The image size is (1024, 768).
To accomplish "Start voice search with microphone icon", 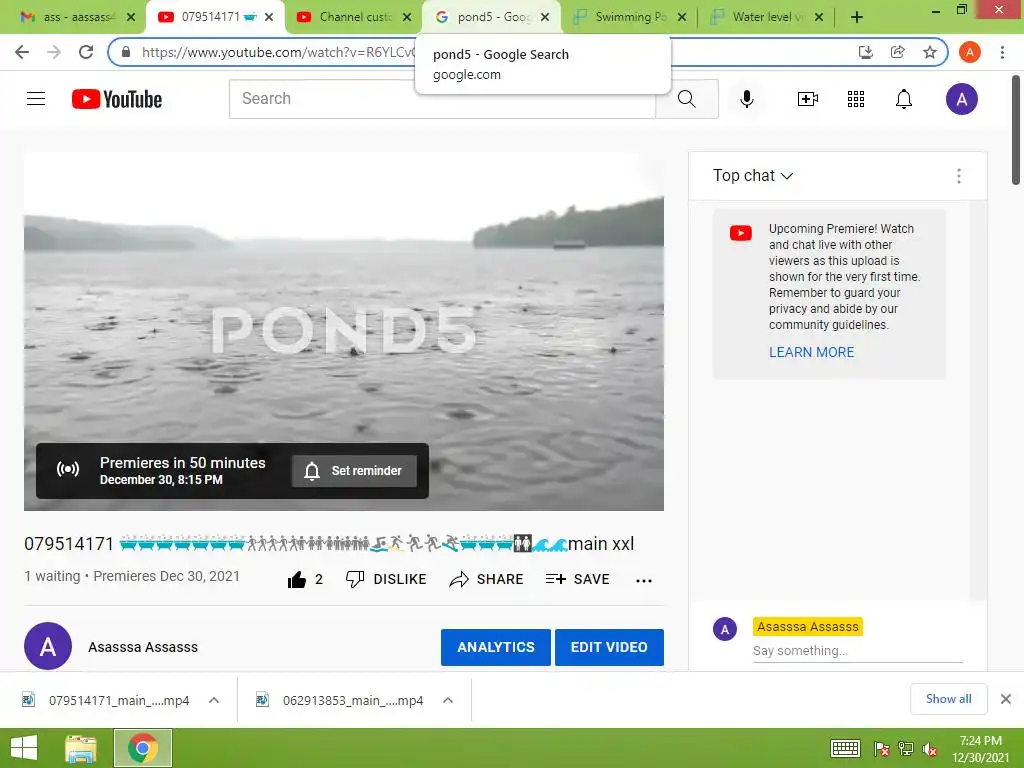I will pos(746,99).
